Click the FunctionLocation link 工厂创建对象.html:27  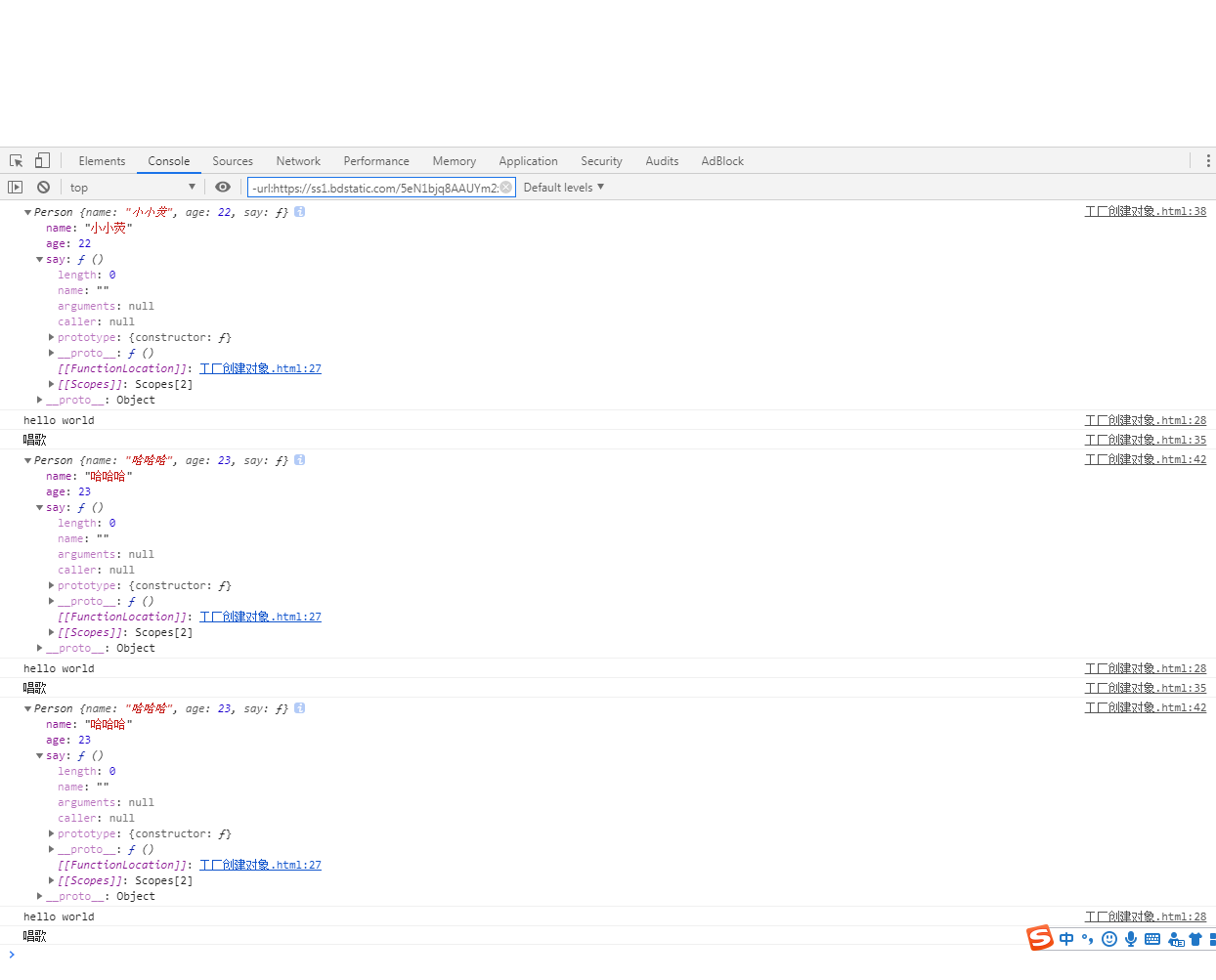[260, 368]
